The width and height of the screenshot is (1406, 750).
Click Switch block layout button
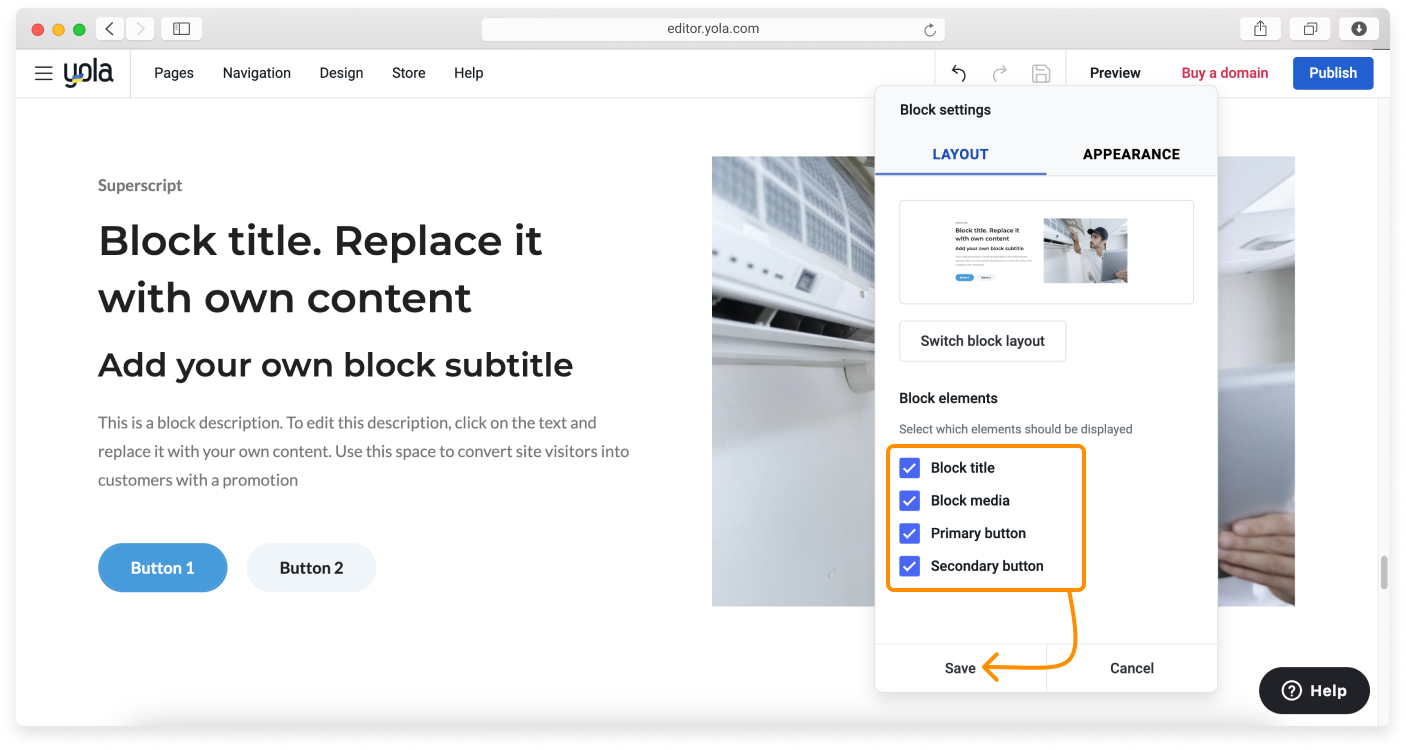(982, 341)
